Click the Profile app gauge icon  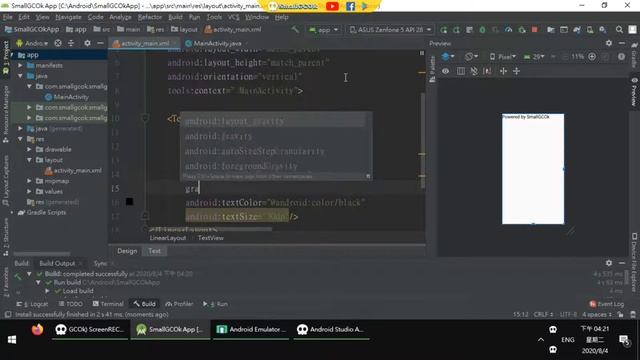509,30
